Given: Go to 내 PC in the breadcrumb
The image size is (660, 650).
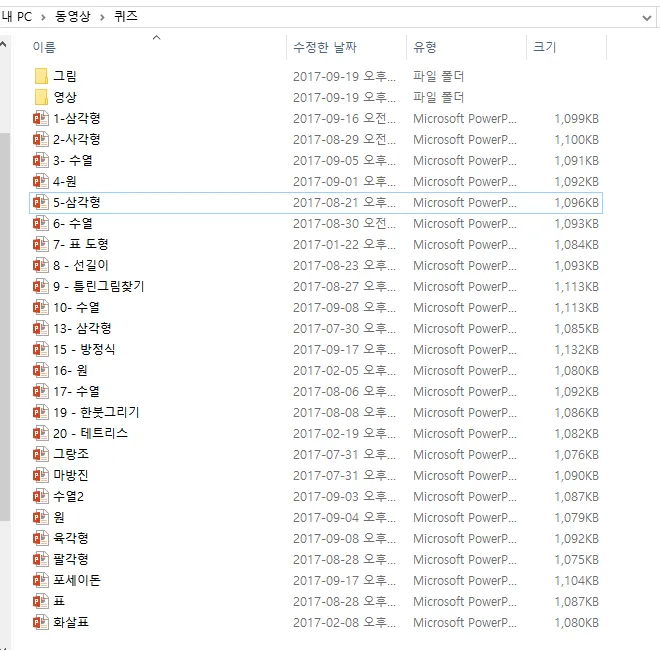Looking at the screenshot, I should pyautogui.click(x=17, y=16).
